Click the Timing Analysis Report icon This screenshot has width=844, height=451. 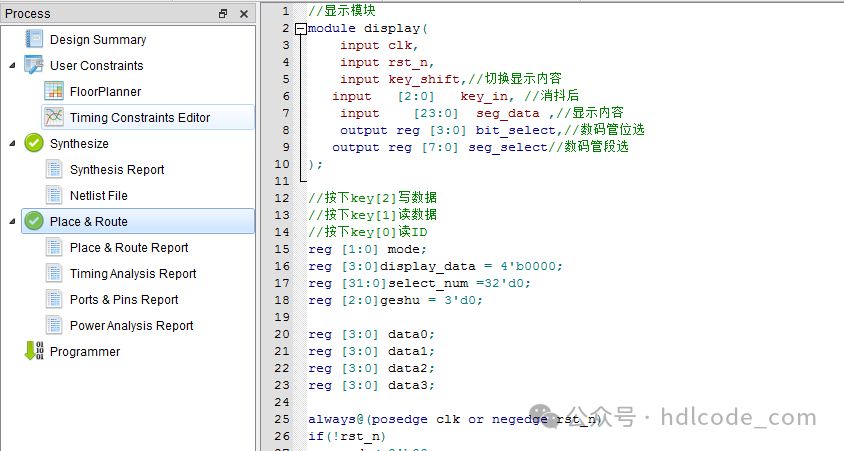[54, 273]
